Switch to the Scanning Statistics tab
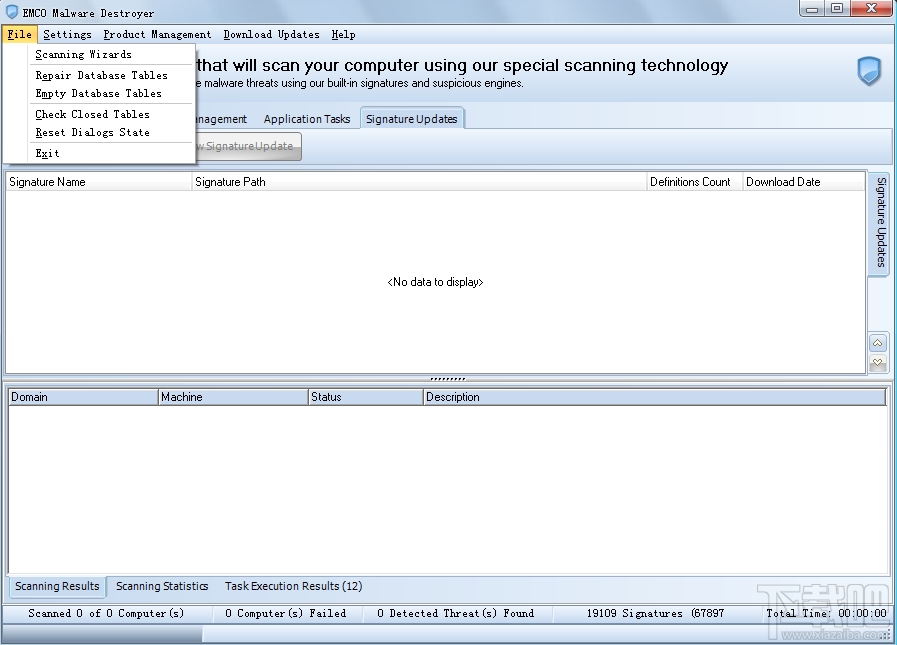 point(162,586)
